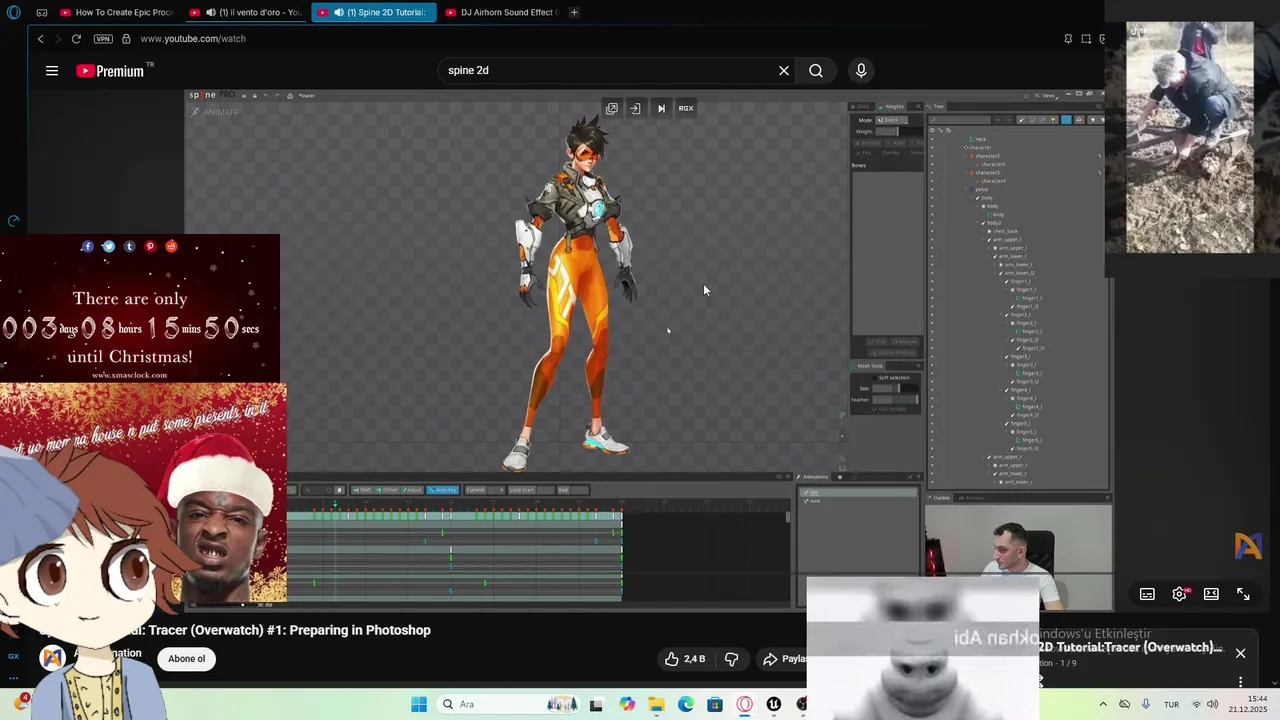Dislike the video with thumbs down
The image size is (1280, 720).
click(731, 659)
